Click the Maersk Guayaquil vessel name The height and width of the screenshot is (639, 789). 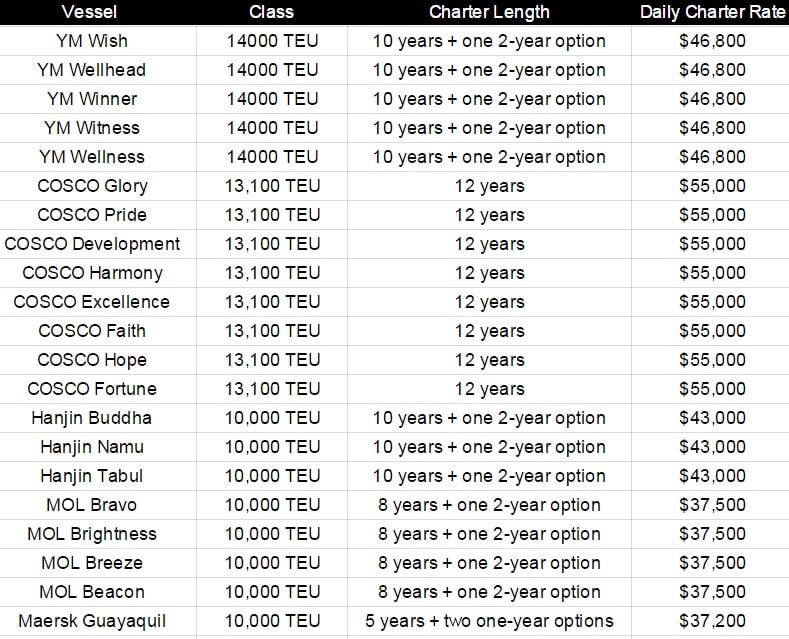[x=91, y=621]
